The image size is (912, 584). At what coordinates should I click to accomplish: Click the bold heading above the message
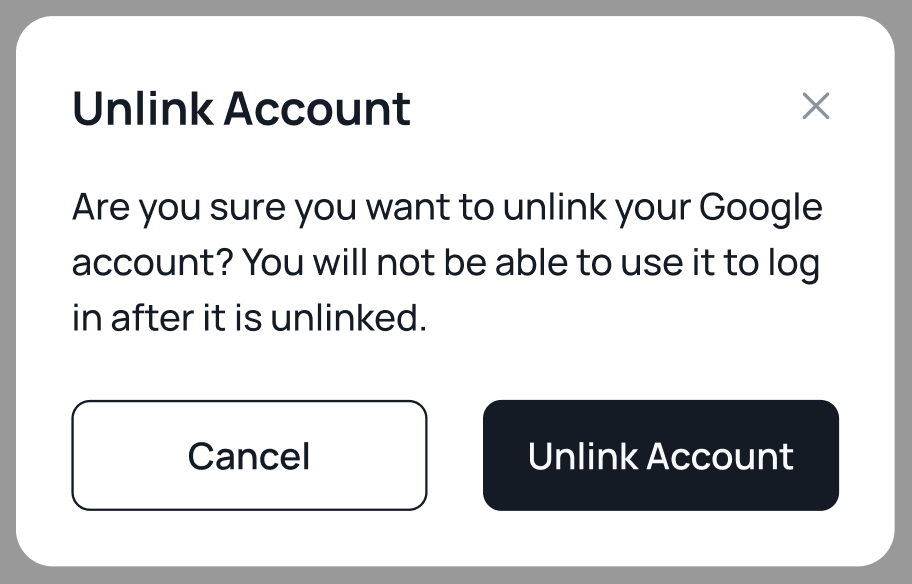pos(241,108)
